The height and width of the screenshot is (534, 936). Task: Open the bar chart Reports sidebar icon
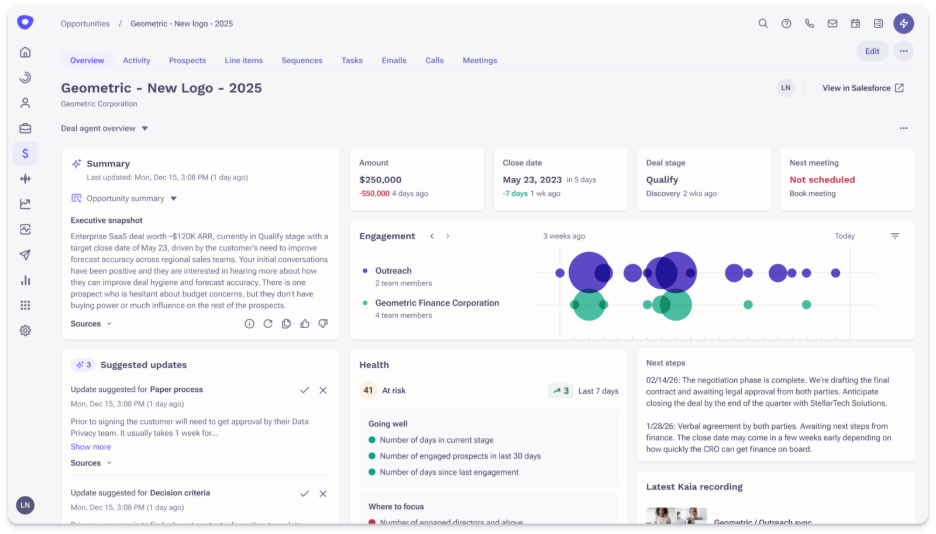(25, 280)
